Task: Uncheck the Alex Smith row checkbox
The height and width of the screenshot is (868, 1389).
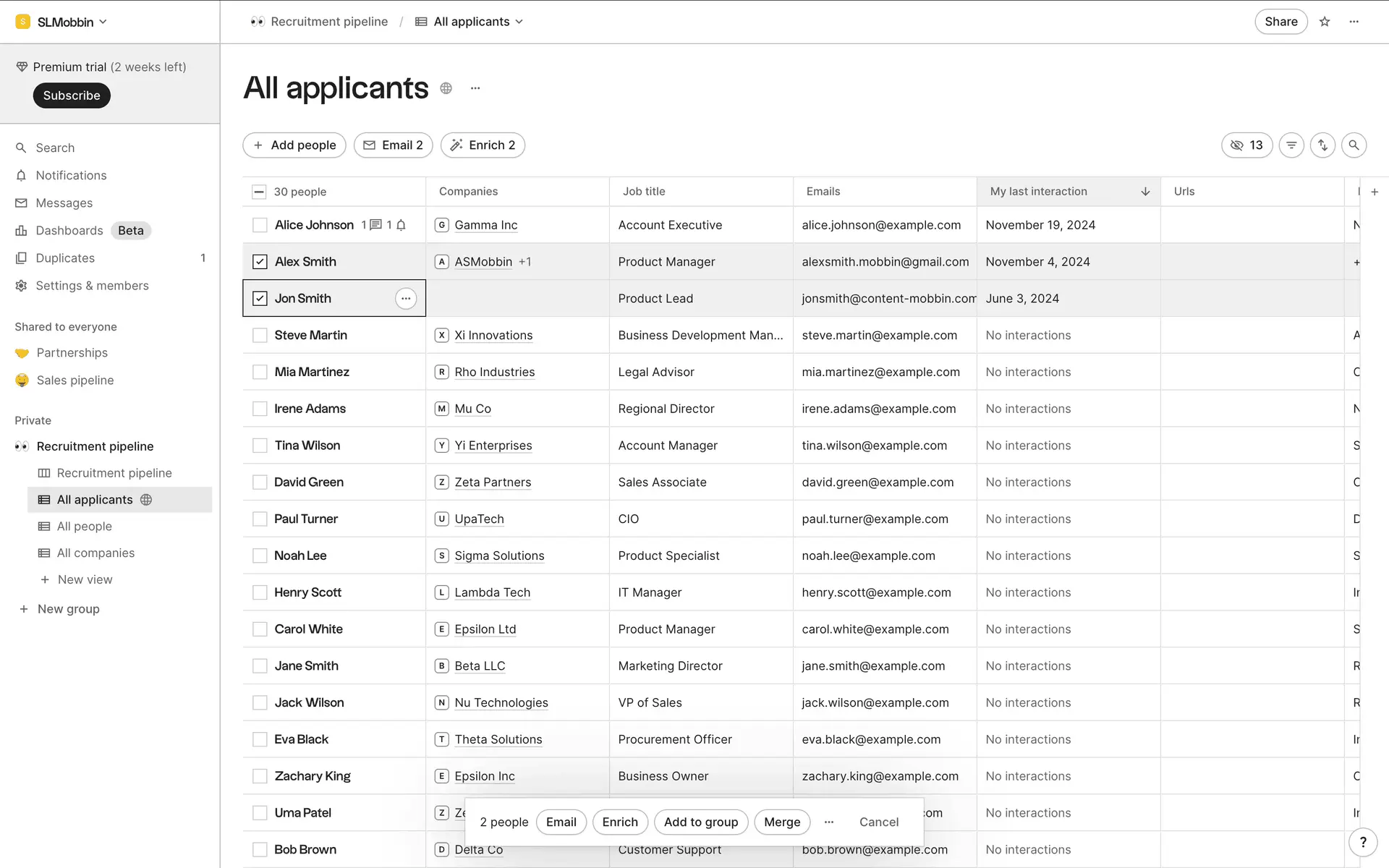Action: pos(260,262)
